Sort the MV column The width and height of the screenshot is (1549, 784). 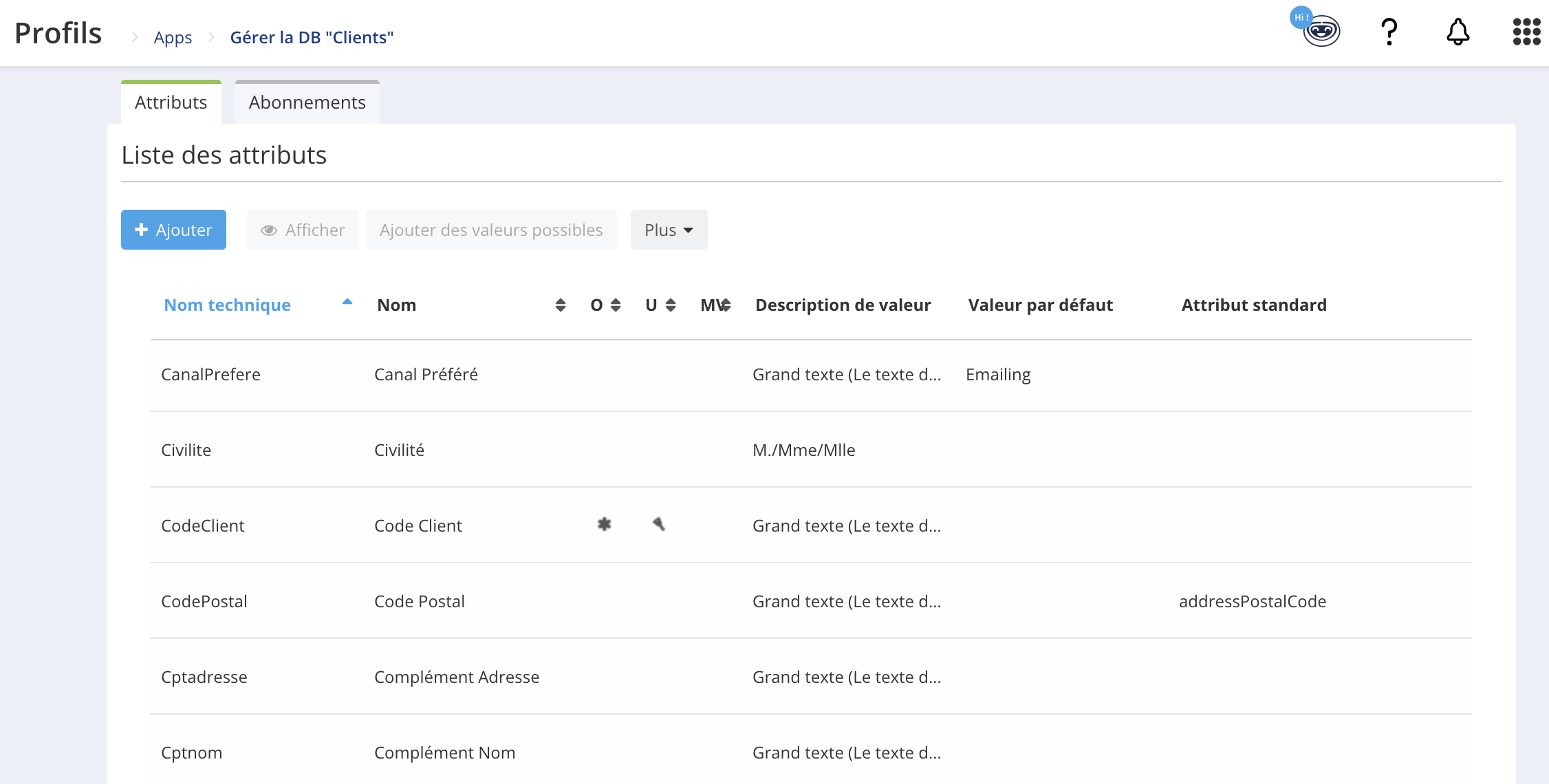726,305
